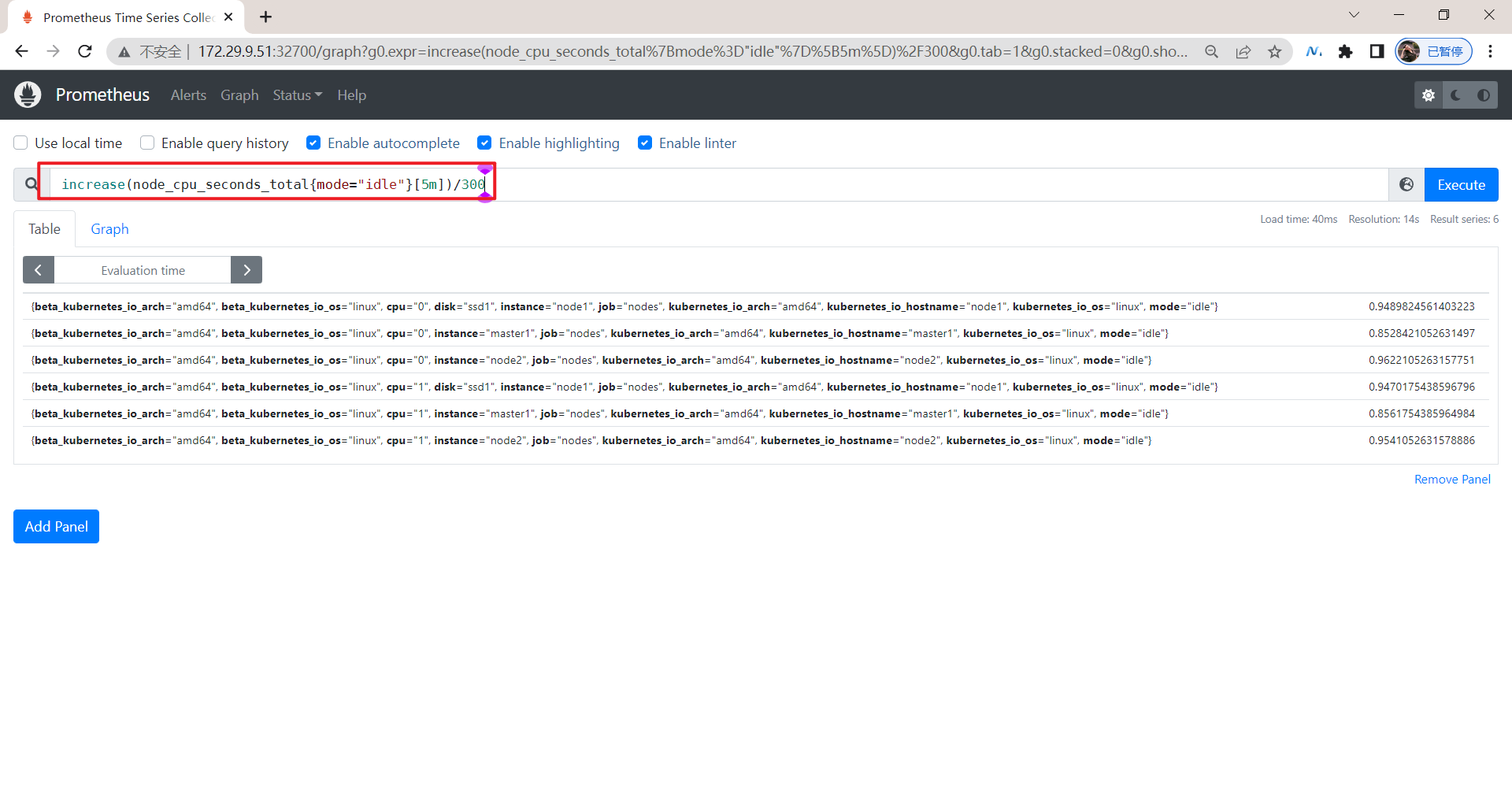Disable the Enable highlighting checkbox

pyautogui.click(x=484, y=143)
